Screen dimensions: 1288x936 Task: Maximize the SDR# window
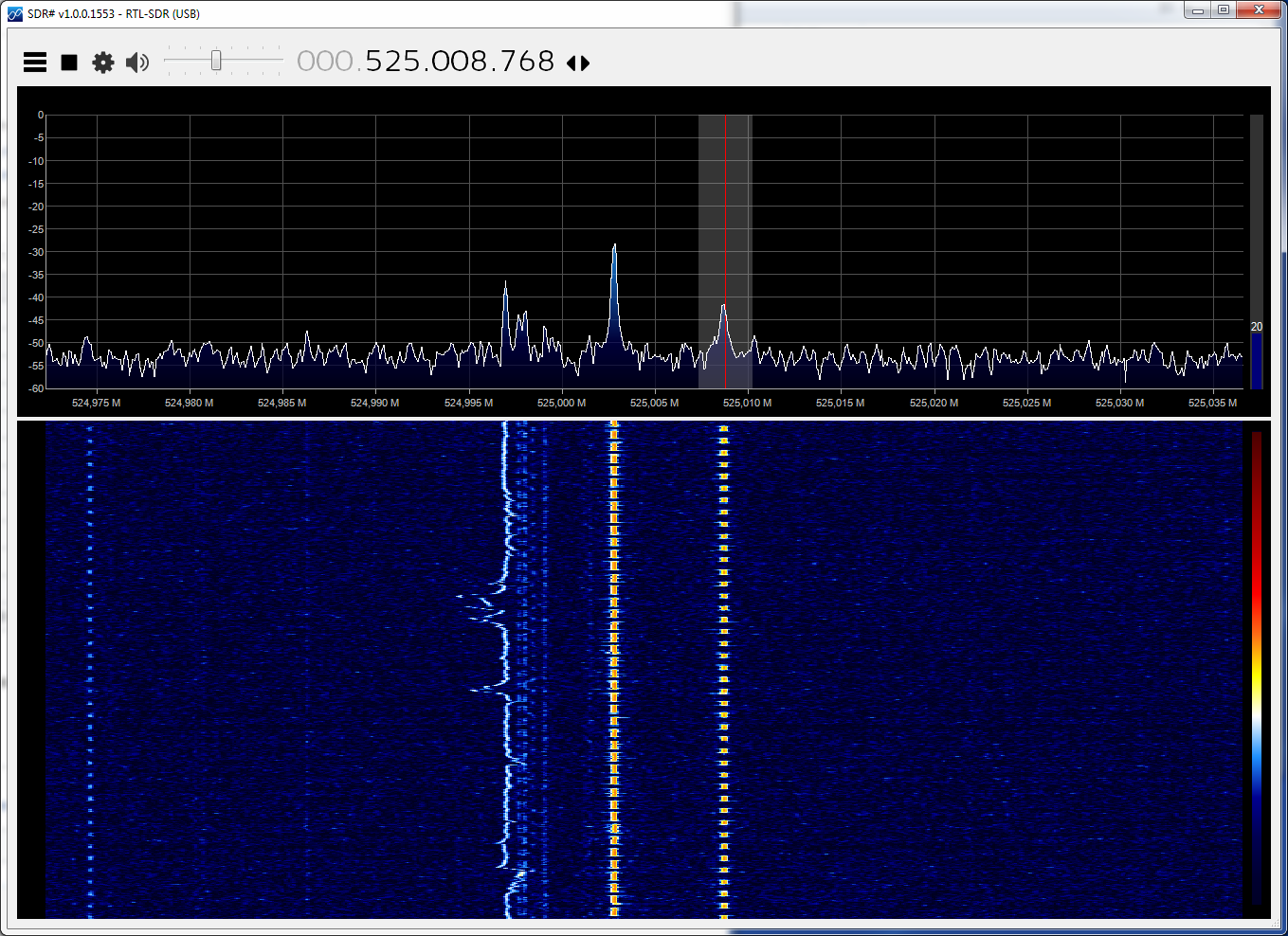[x=1224, y=10]
